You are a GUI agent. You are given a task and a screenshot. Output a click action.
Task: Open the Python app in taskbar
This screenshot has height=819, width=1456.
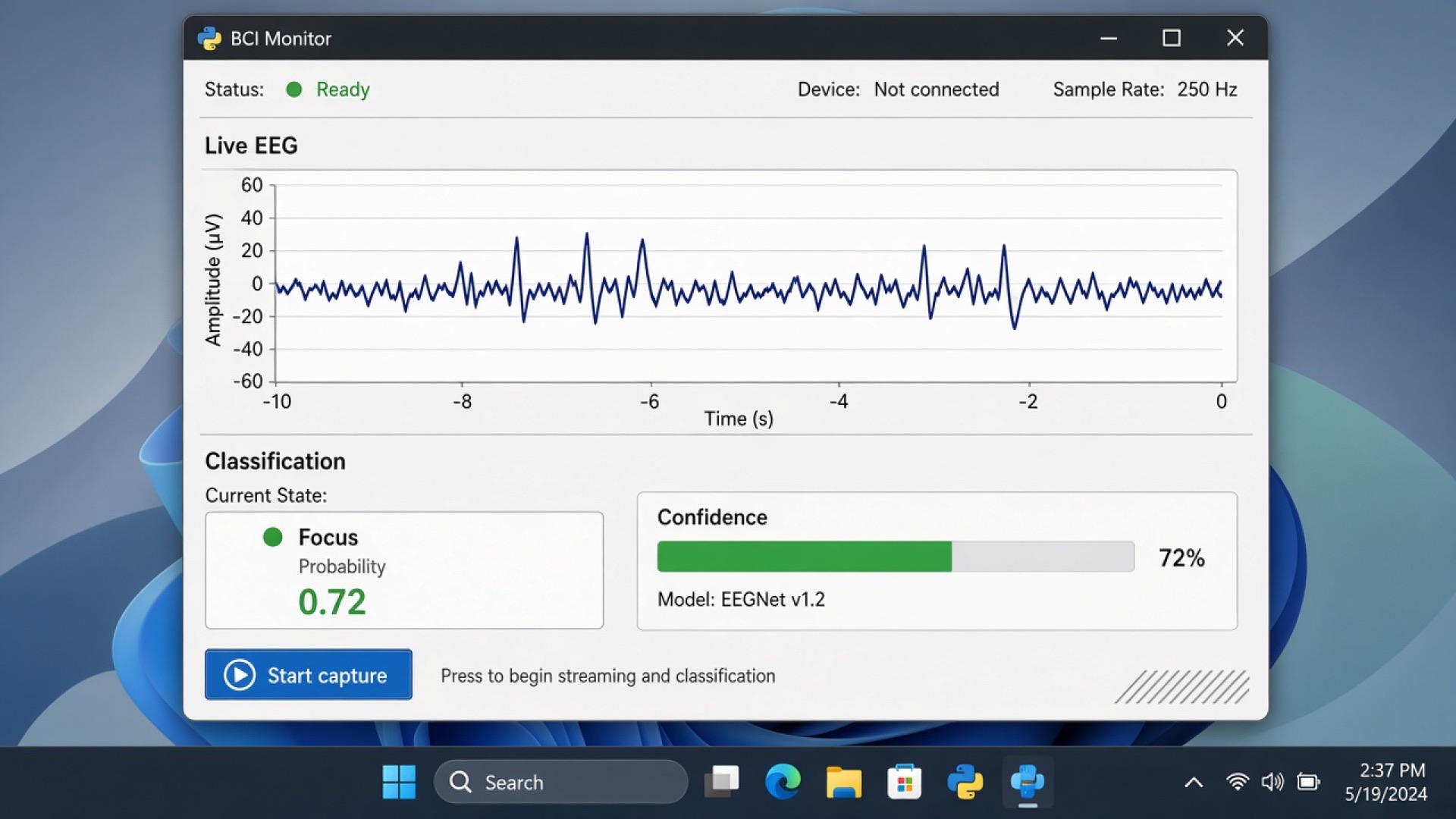click(x=965, y=782)
